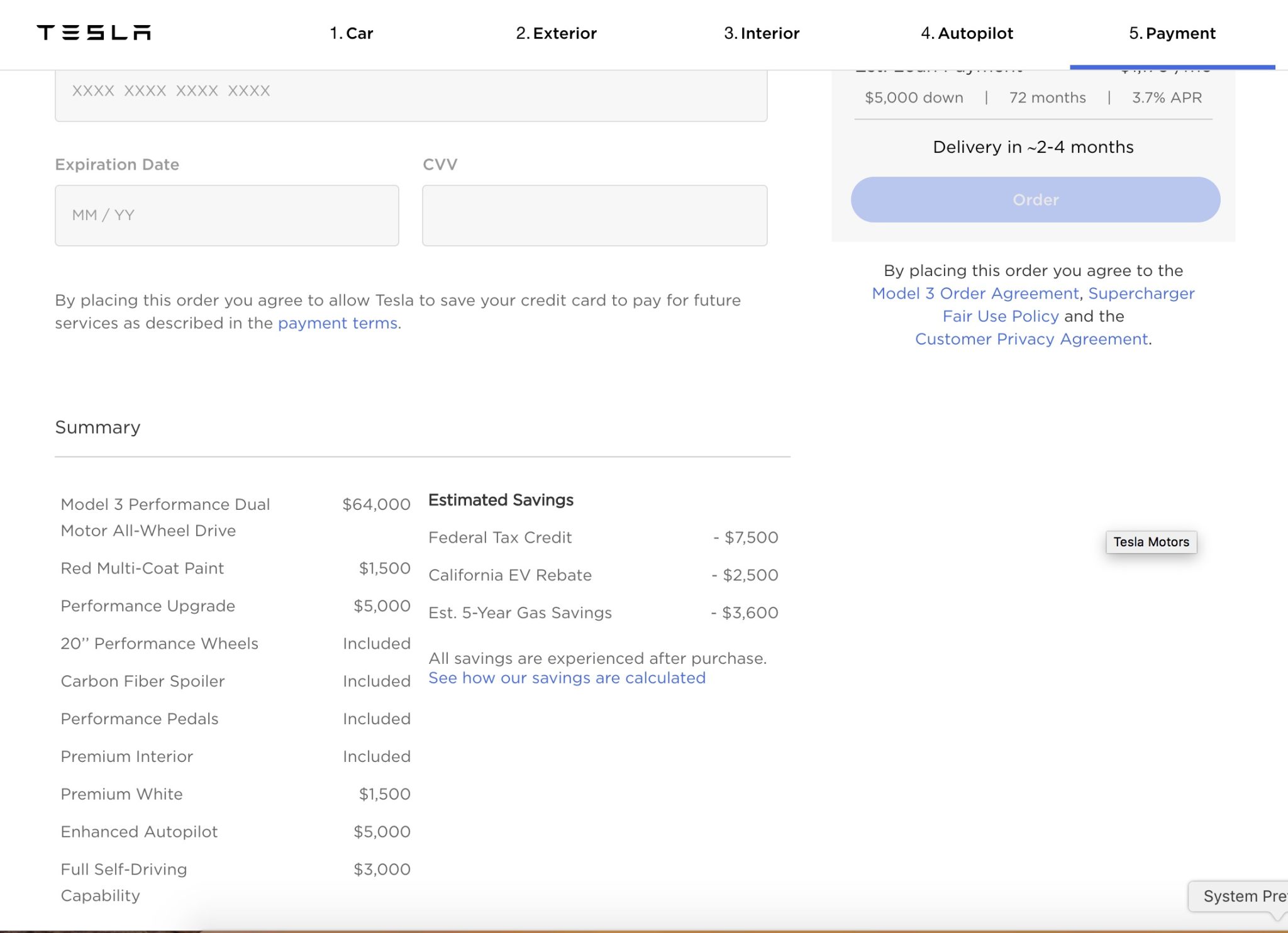Click the Expiration Date MM / YY field

tap(226, 216)
